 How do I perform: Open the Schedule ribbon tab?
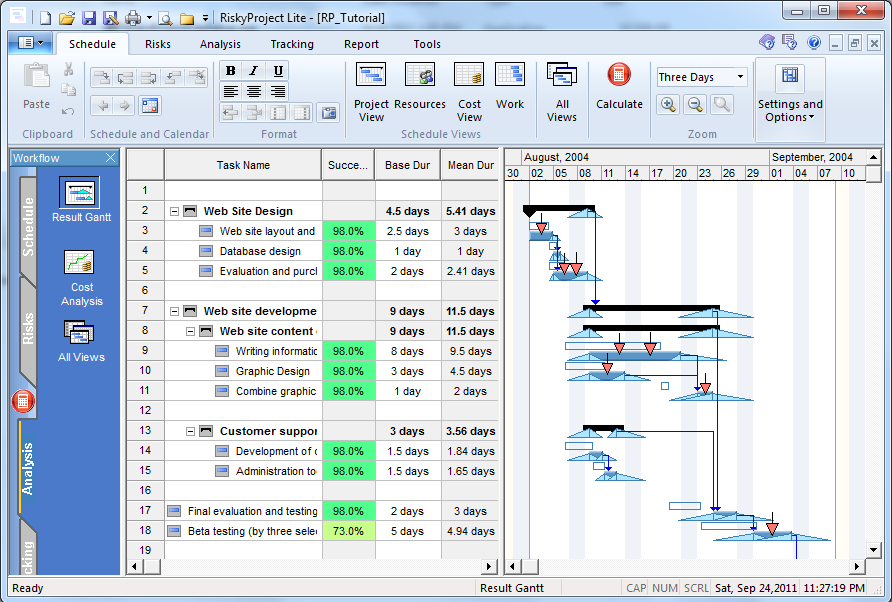pyautogui.click(x=92, y=44)
